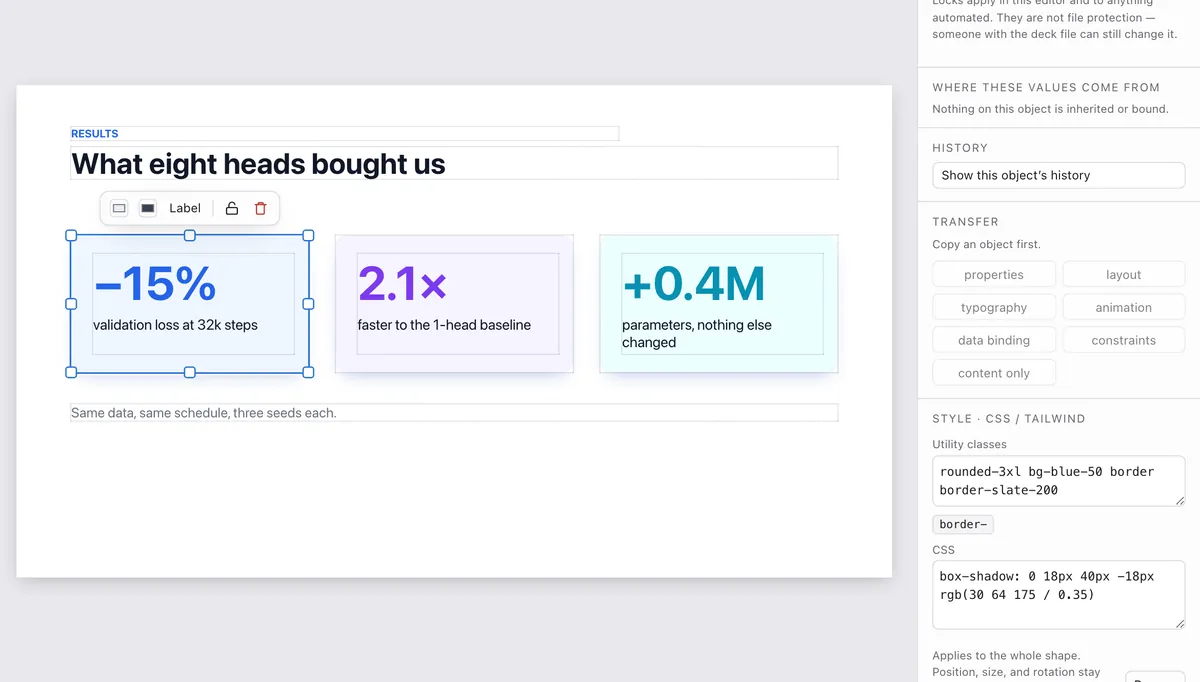
Task: Select the −15% stat number
Action: point(155,284)
